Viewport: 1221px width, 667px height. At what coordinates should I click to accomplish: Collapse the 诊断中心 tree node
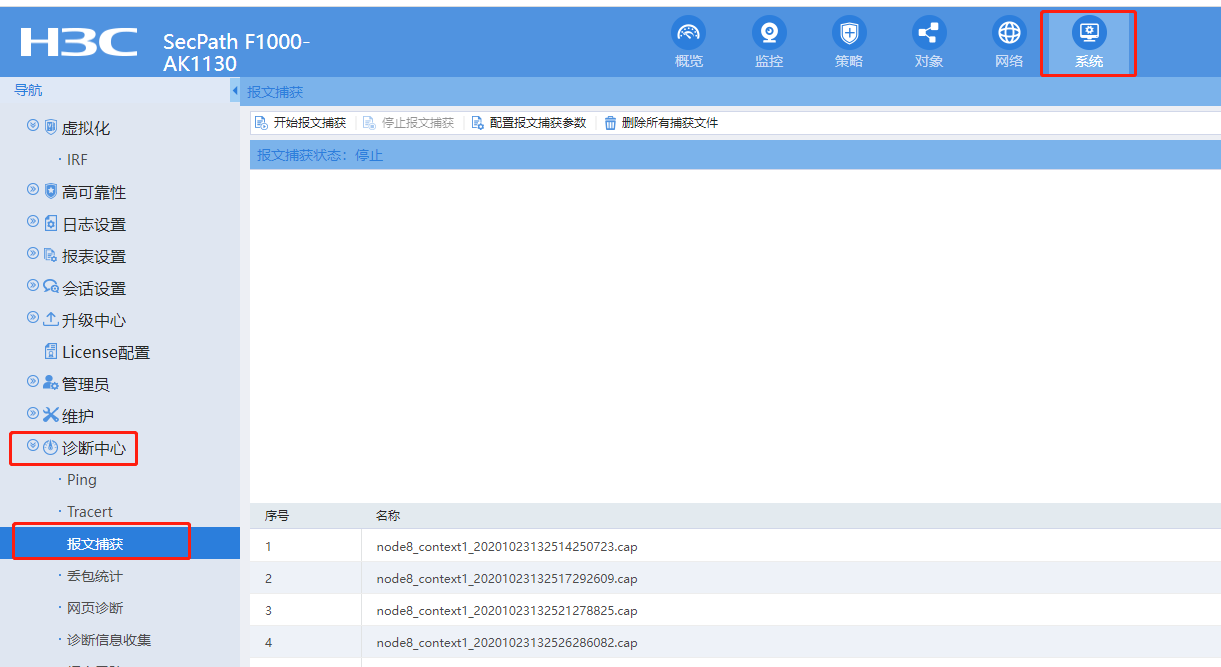pos(33,447)
